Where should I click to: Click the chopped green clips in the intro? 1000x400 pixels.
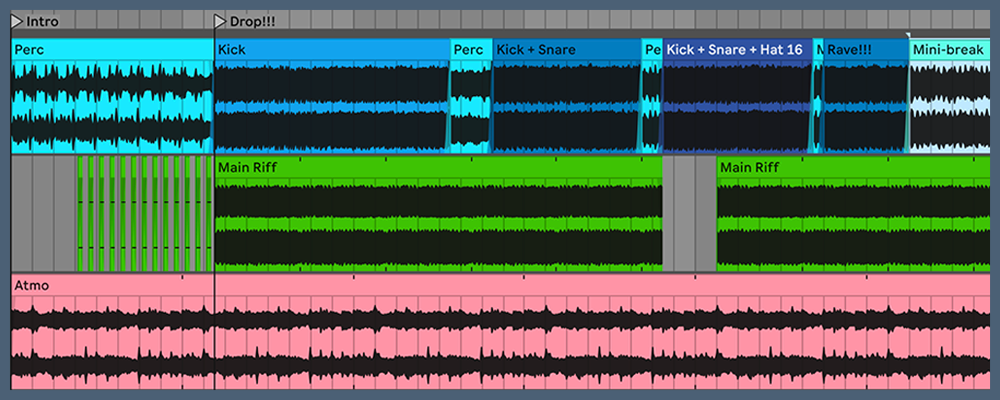pos(145,213)
